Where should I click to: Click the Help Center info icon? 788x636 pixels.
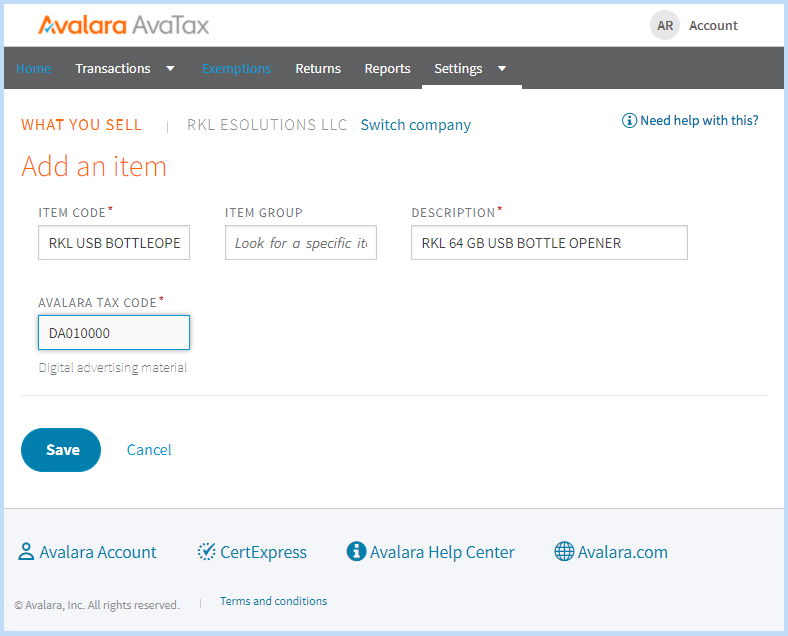(x=356, y=552)
